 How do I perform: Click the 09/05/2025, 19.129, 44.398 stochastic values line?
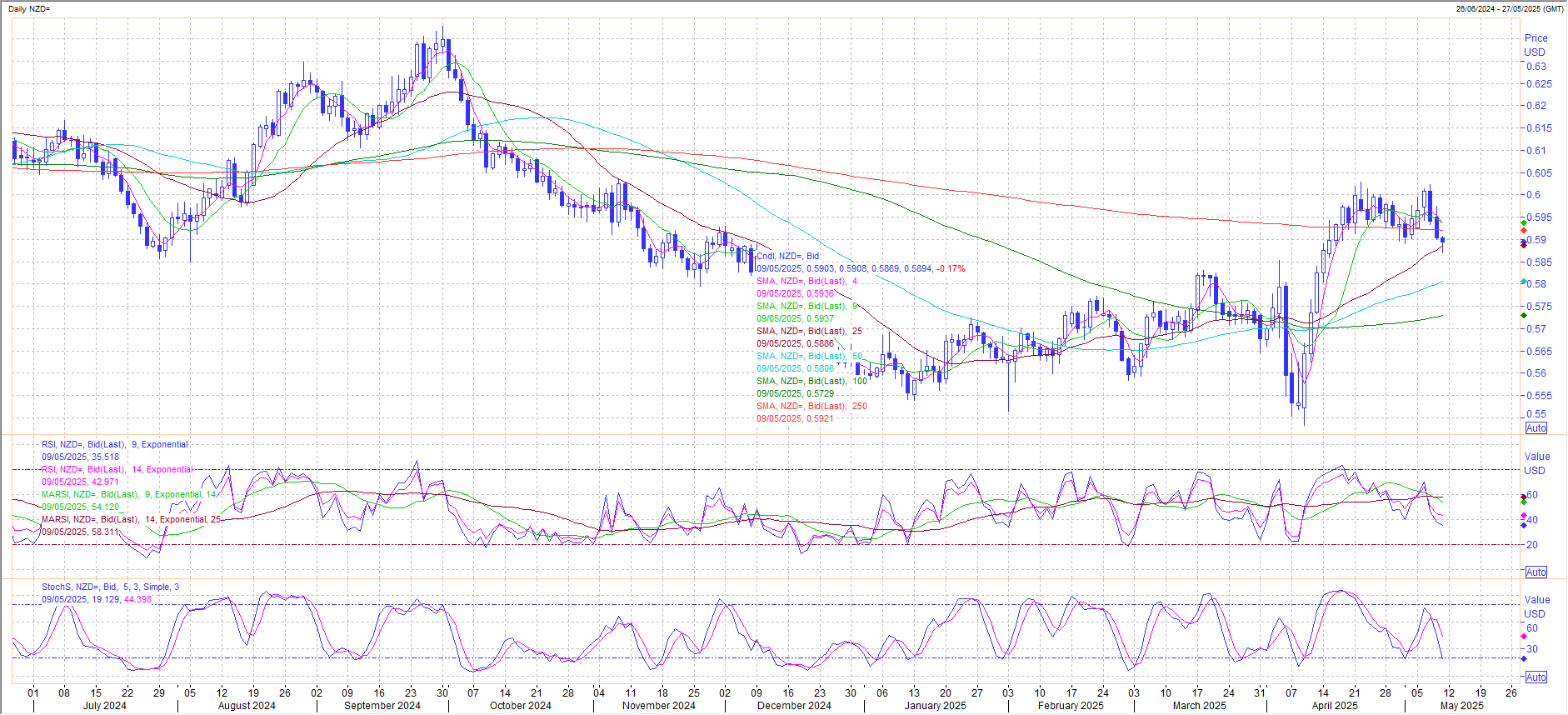[97, 600]
